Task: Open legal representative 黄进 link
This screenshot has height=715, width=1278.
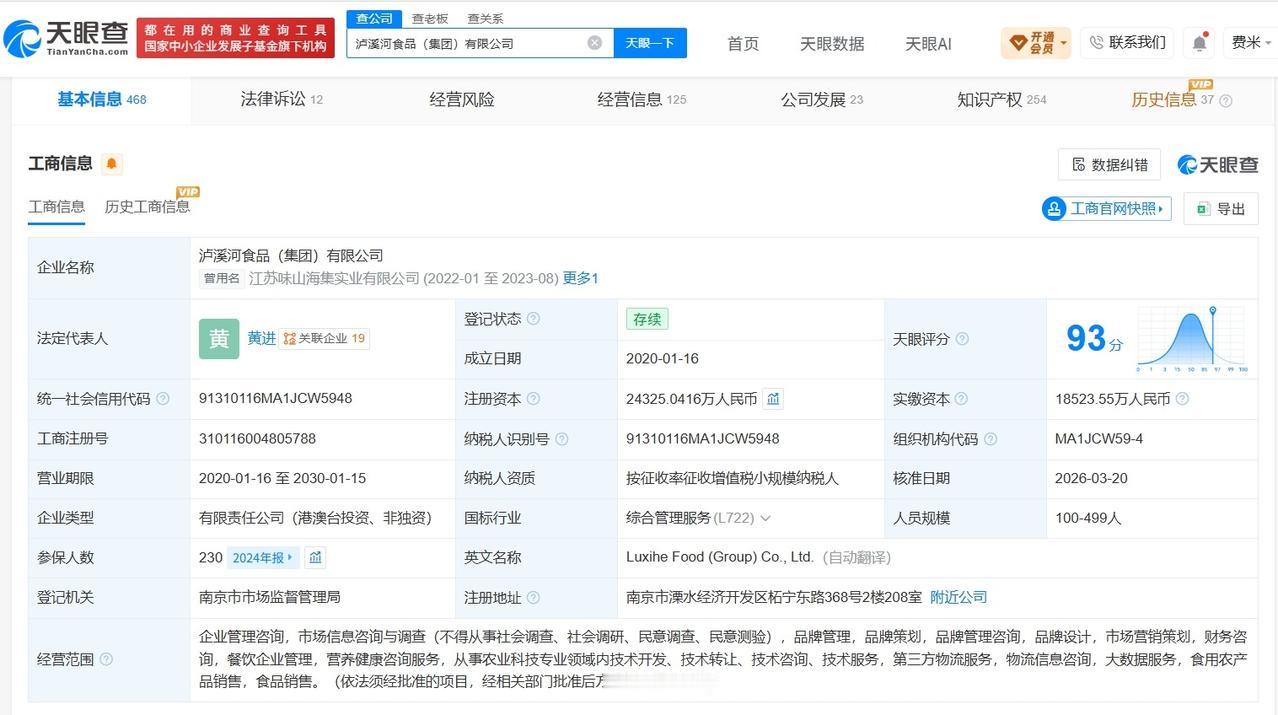Action: (x=261, y=338)
